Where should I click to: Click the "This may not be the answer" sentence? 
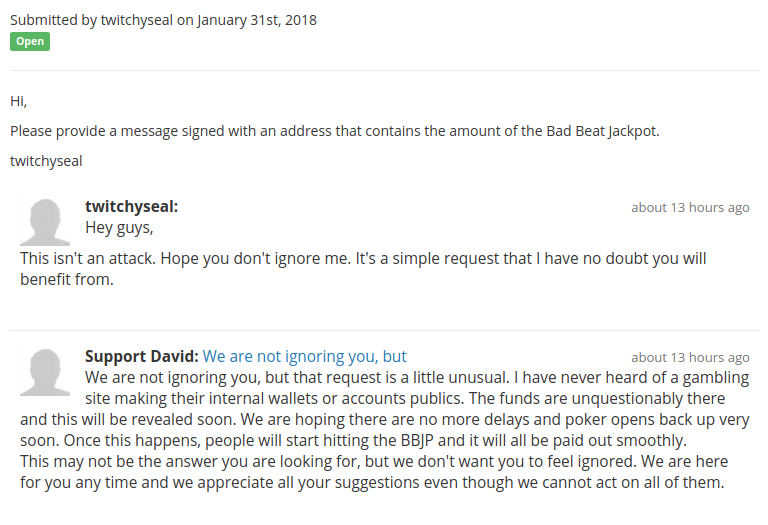click(374, 472)
